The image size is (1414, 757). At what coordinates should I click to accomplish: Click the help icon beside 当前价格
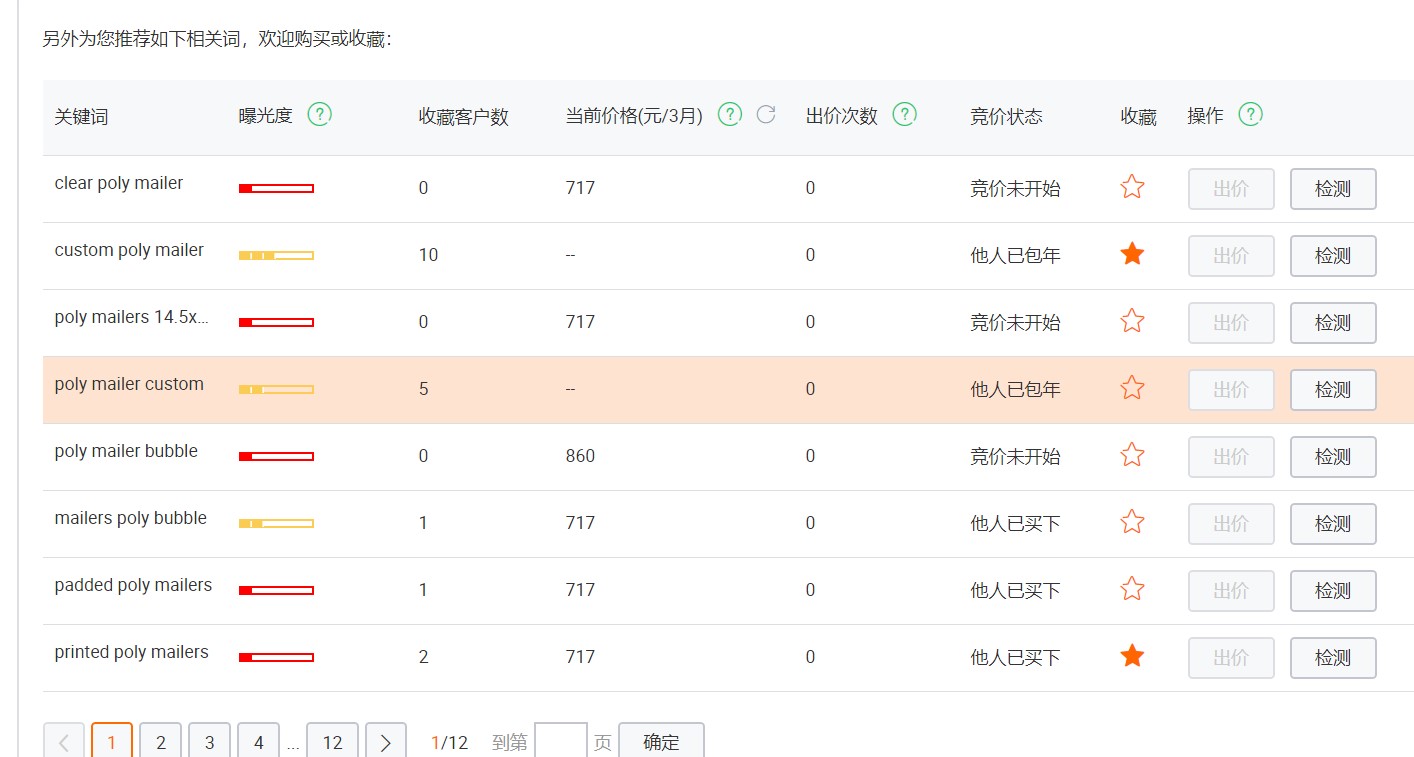(x=730, y=114)
